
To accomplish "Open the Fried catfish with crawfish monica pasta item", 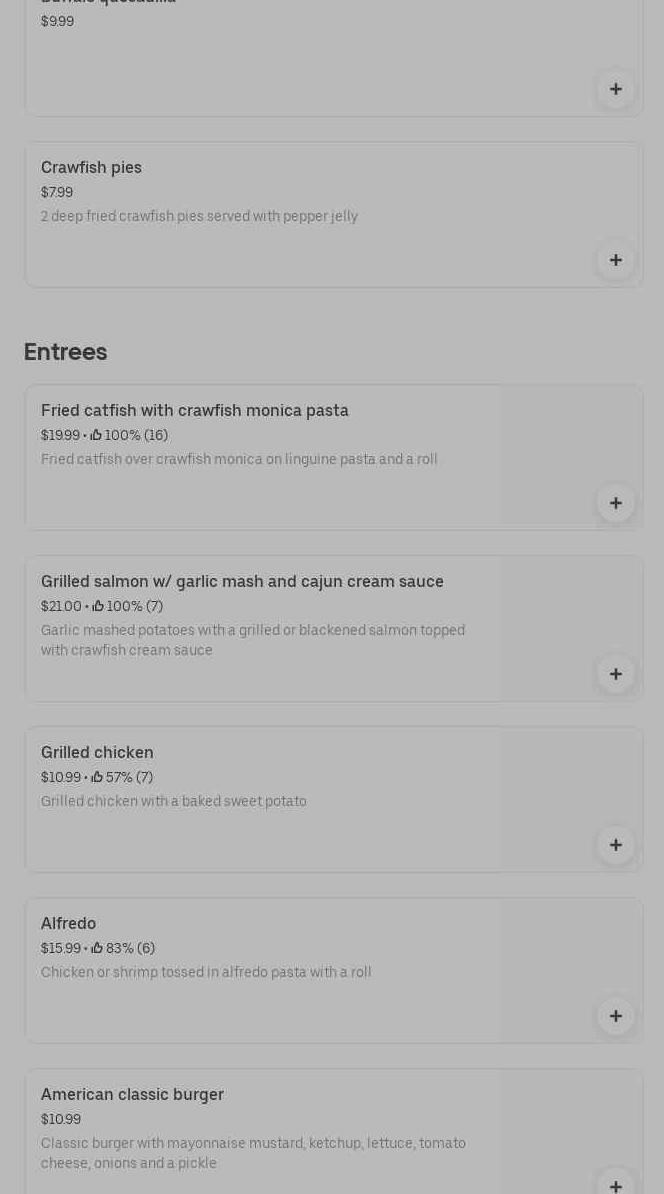I will click(195, 410).
